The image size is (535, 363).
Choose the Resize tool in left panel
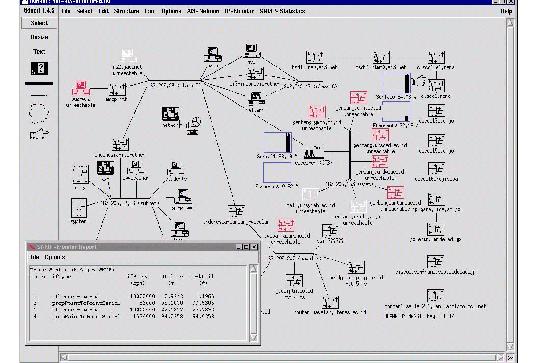39,37
